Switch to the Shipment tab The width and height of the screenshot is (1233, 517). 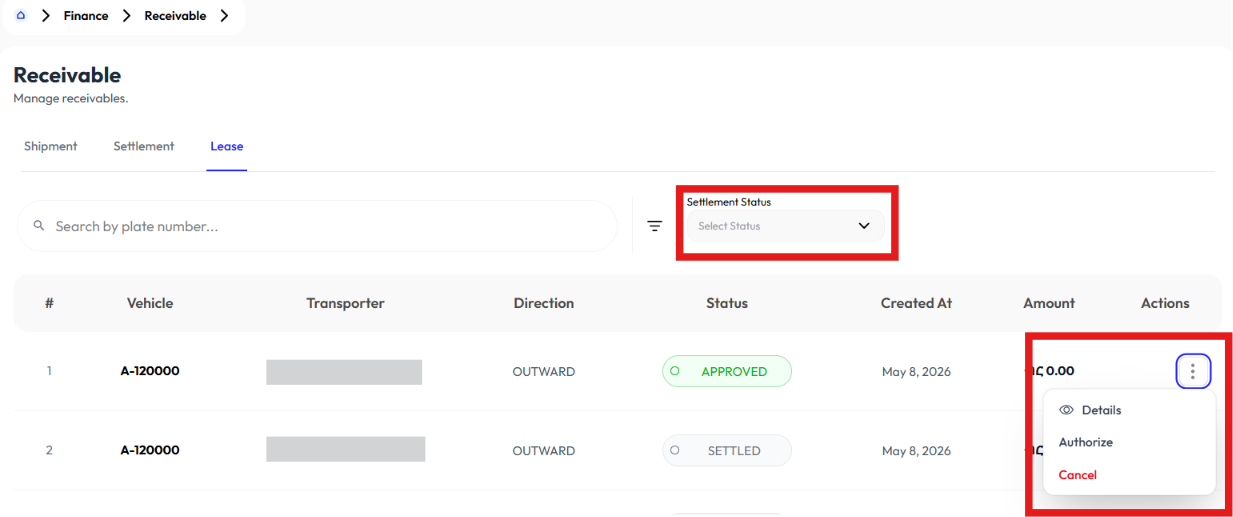coord(51,146)
